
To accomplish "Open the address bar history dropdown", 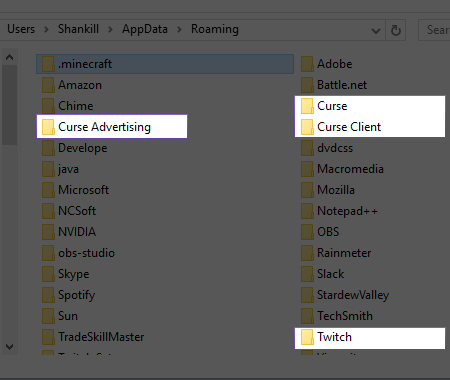I will (x=376, y=31).
